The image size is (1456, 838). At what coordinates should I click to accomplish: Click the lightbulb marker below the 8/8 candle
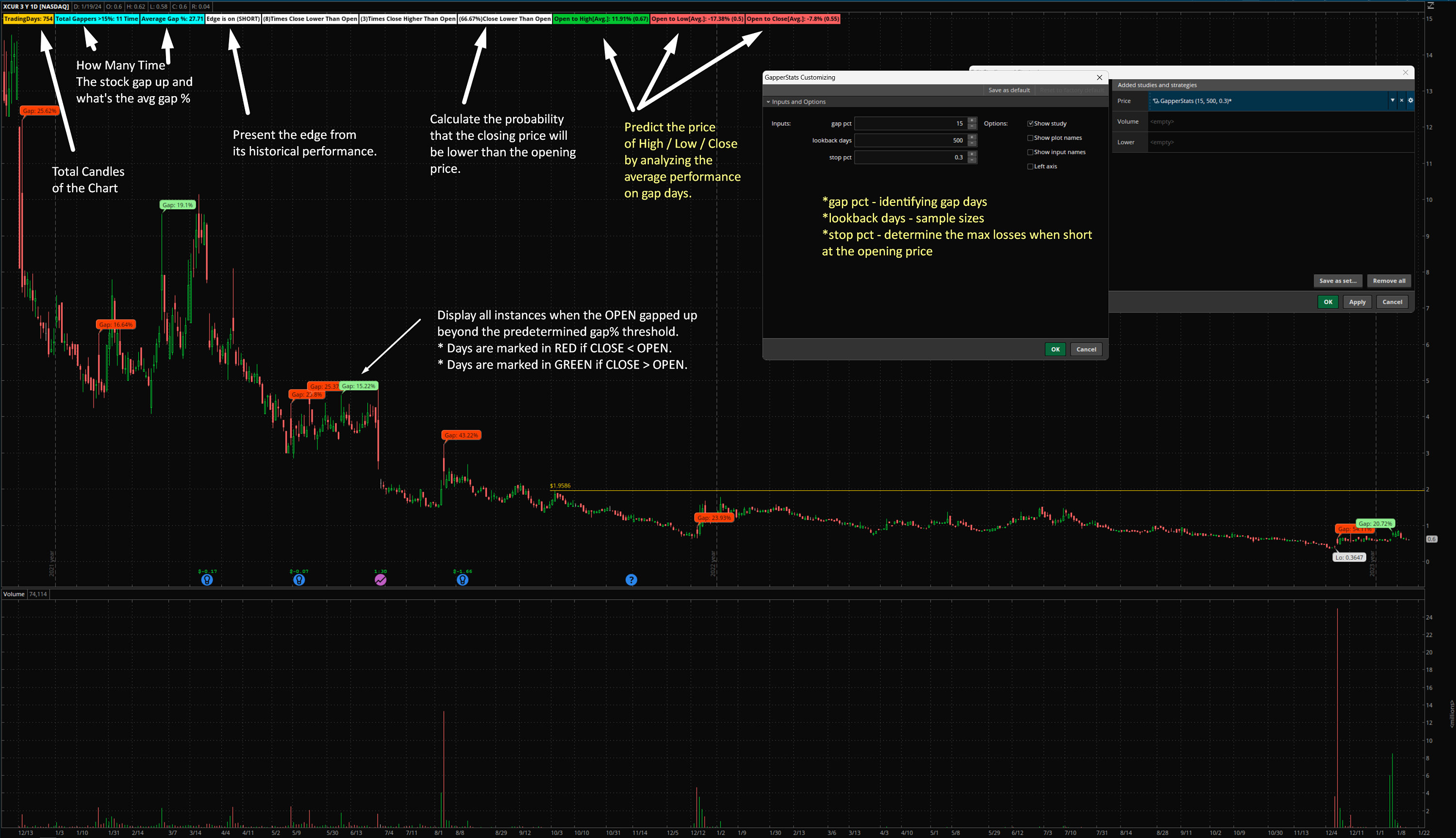[x=463, y=580]
